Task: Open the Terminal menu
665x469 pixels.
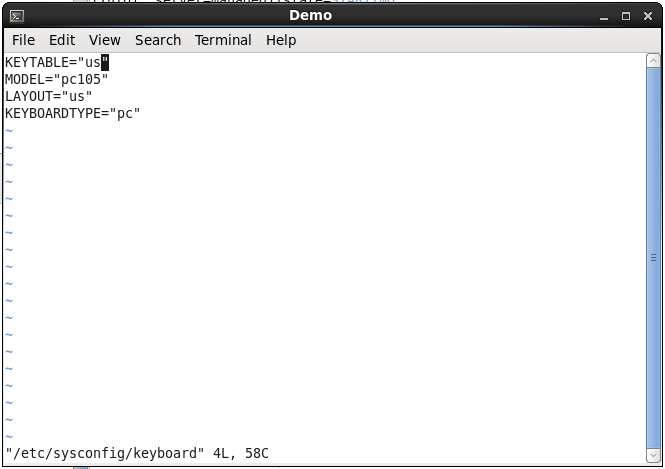Action: coord(223,40)
